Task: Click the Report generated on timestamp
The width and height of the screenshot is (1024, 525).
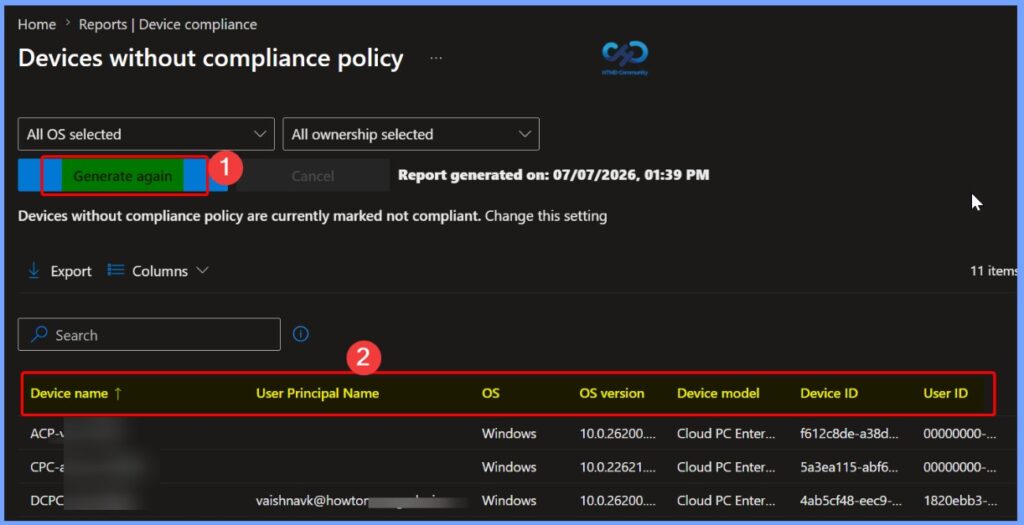Action: tap(554, 175)
